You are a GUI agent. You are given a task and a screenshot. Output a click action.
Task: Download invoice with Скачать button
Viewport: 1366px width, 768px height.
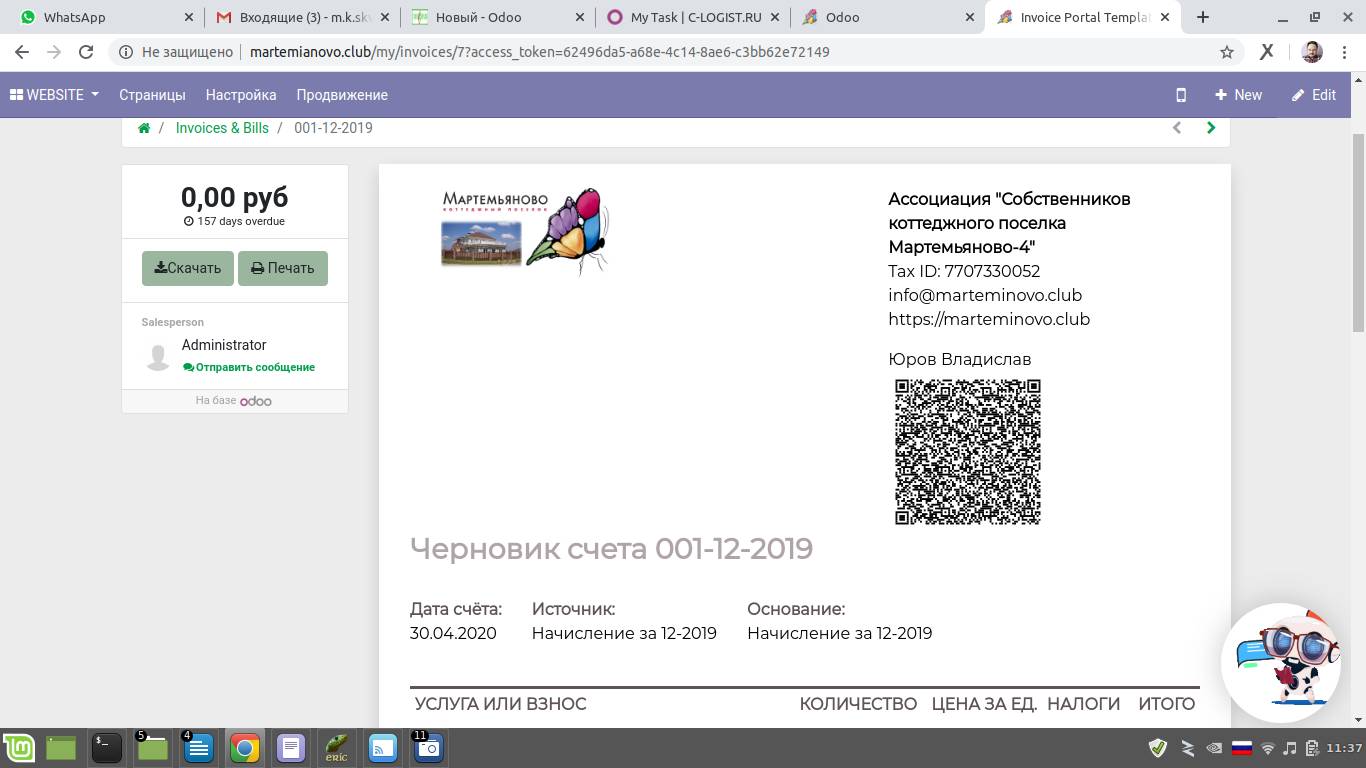click(x=188, y=268)
